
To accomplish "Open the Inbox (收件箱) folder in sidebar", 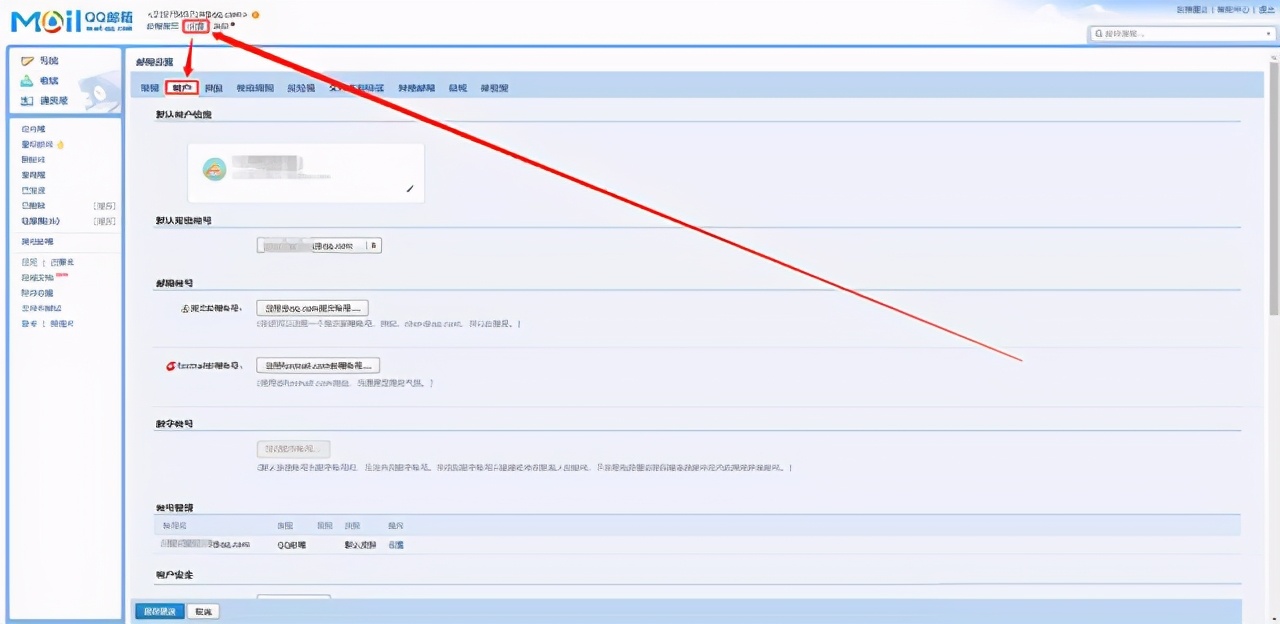I will pyautogui.click(x=33, y=129).
